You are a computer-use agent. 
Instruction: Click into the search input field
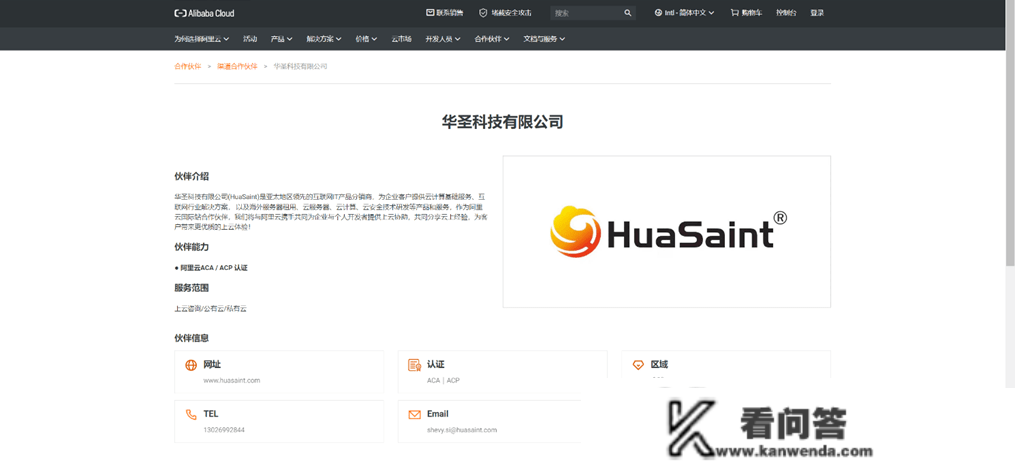pyautogui.click(x=585, y=13)
